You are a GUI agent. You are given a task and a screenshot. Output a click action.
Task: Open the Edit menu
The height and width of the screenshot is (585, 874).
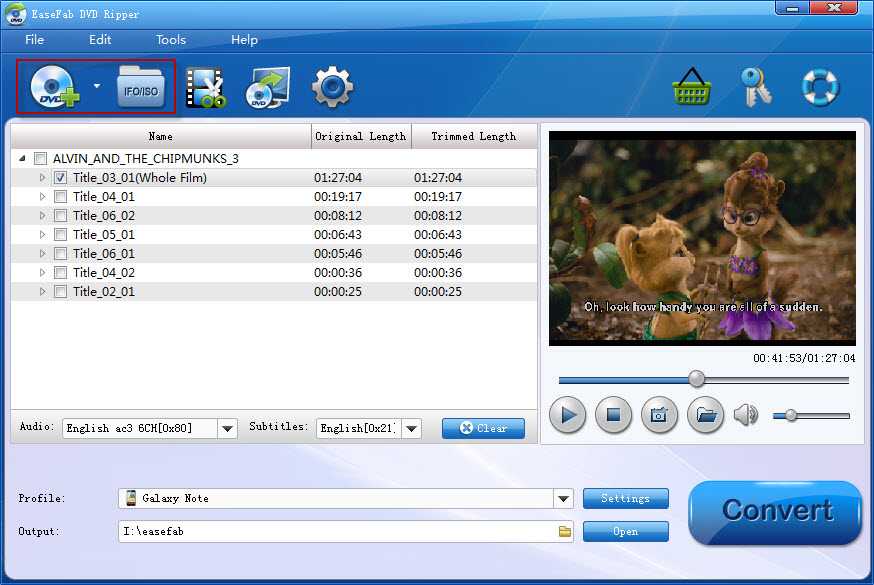click(x=100, y=40)
